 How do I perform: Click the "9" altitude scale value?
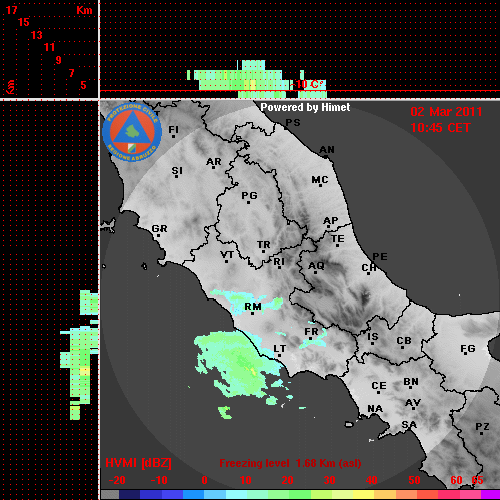(59, 60)
